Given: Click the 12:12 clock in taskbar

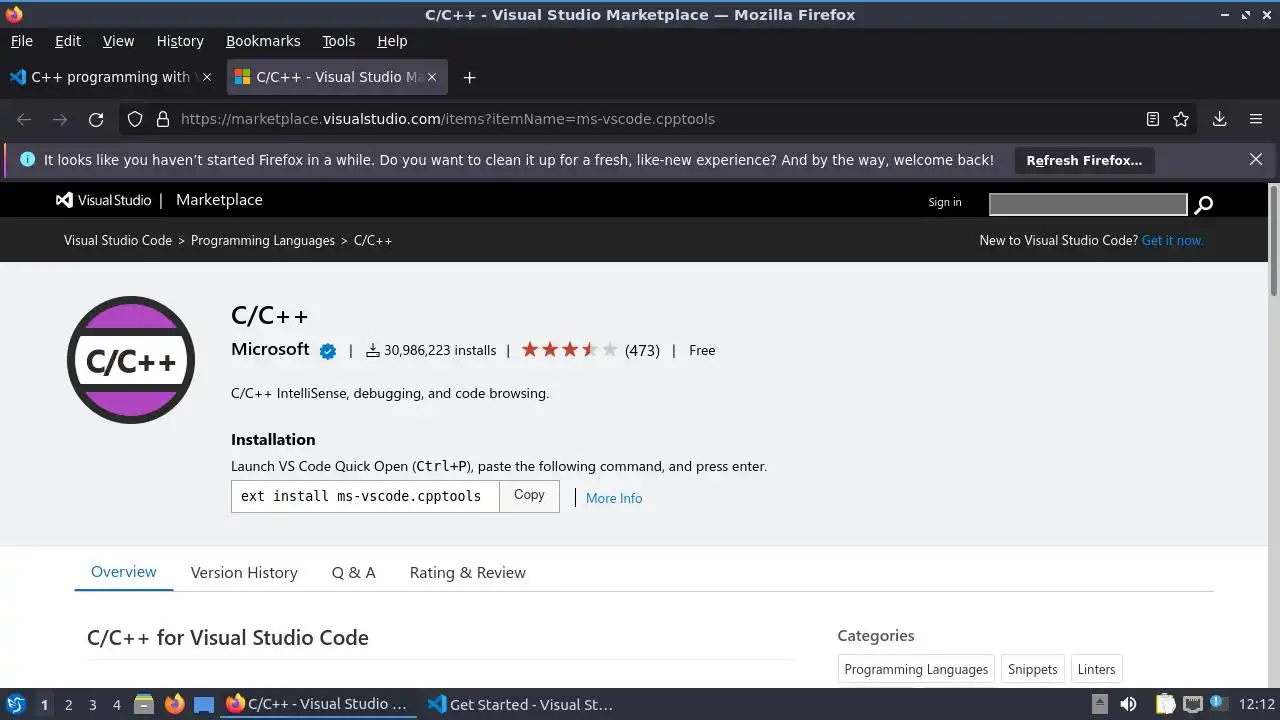Looking at the screenshot, I should click(1256, 704).
